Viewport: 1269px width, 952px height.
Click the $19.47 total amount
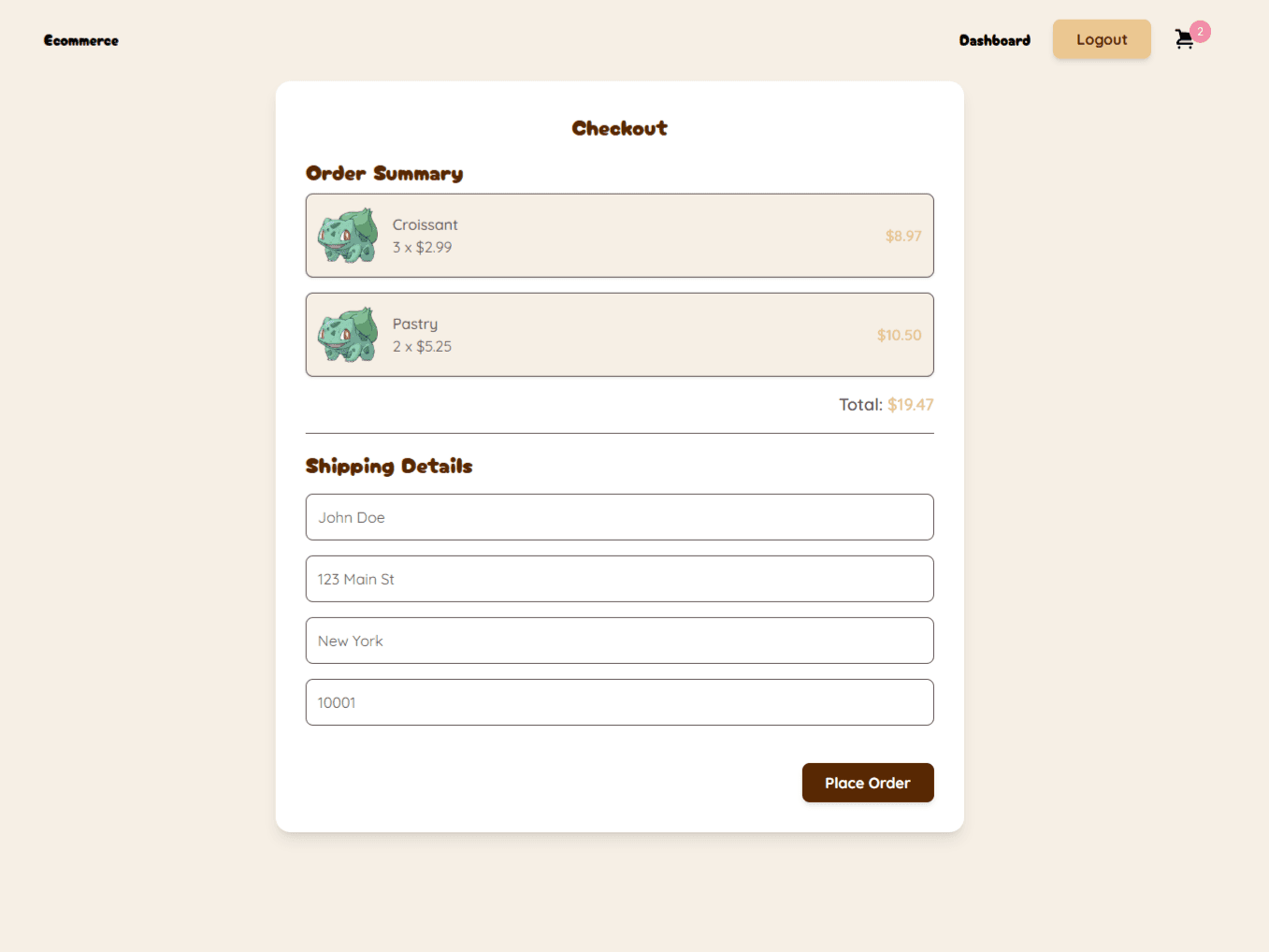click(x=911, y=405)
